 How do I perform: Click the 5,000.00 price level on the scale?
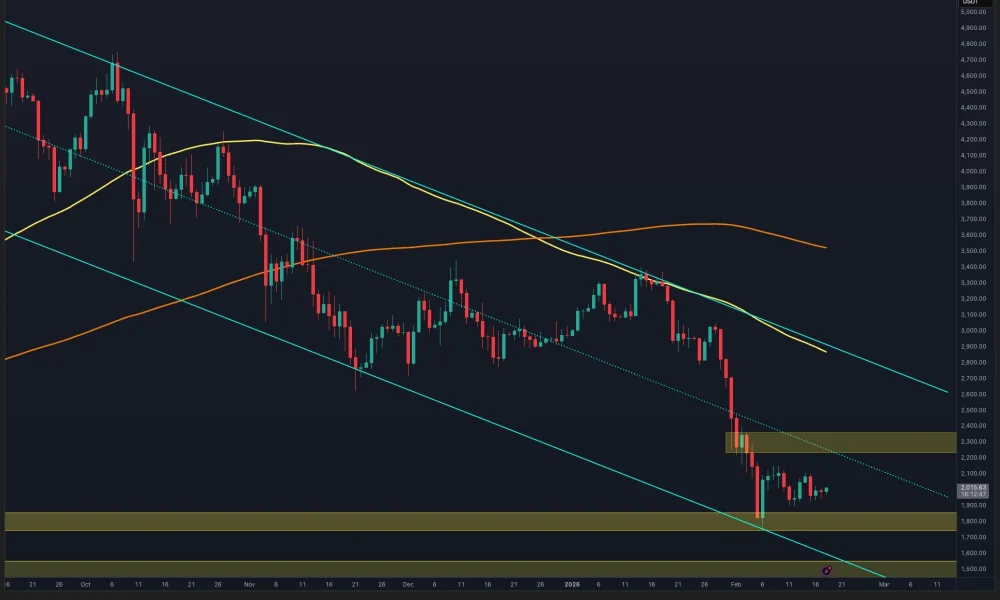click(971, 13)
